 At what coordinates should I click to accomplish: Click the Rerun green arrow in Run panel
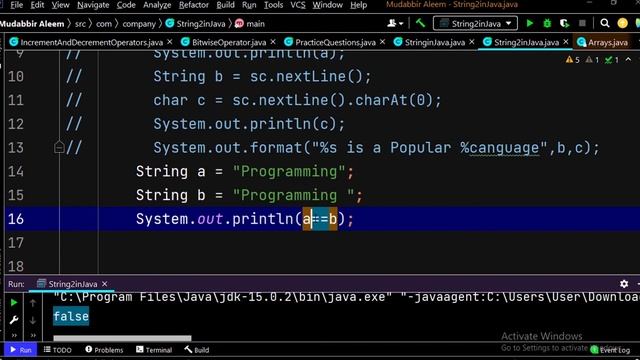[x=13, y=302]
